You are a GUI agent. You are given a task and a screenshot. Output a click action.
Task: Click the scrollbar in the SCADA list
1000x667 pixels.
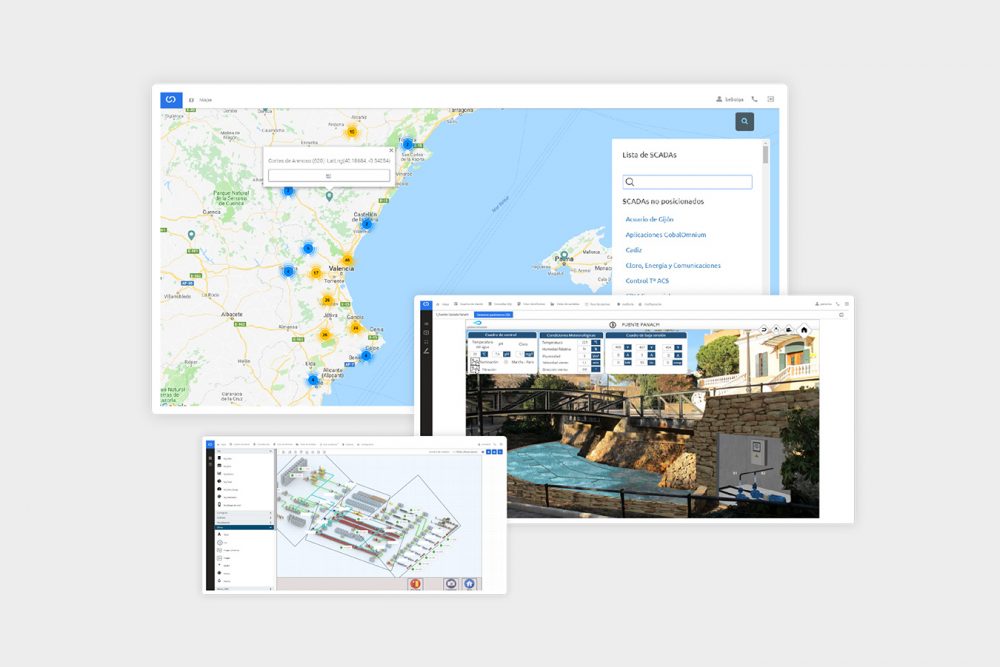coord(765,155)
